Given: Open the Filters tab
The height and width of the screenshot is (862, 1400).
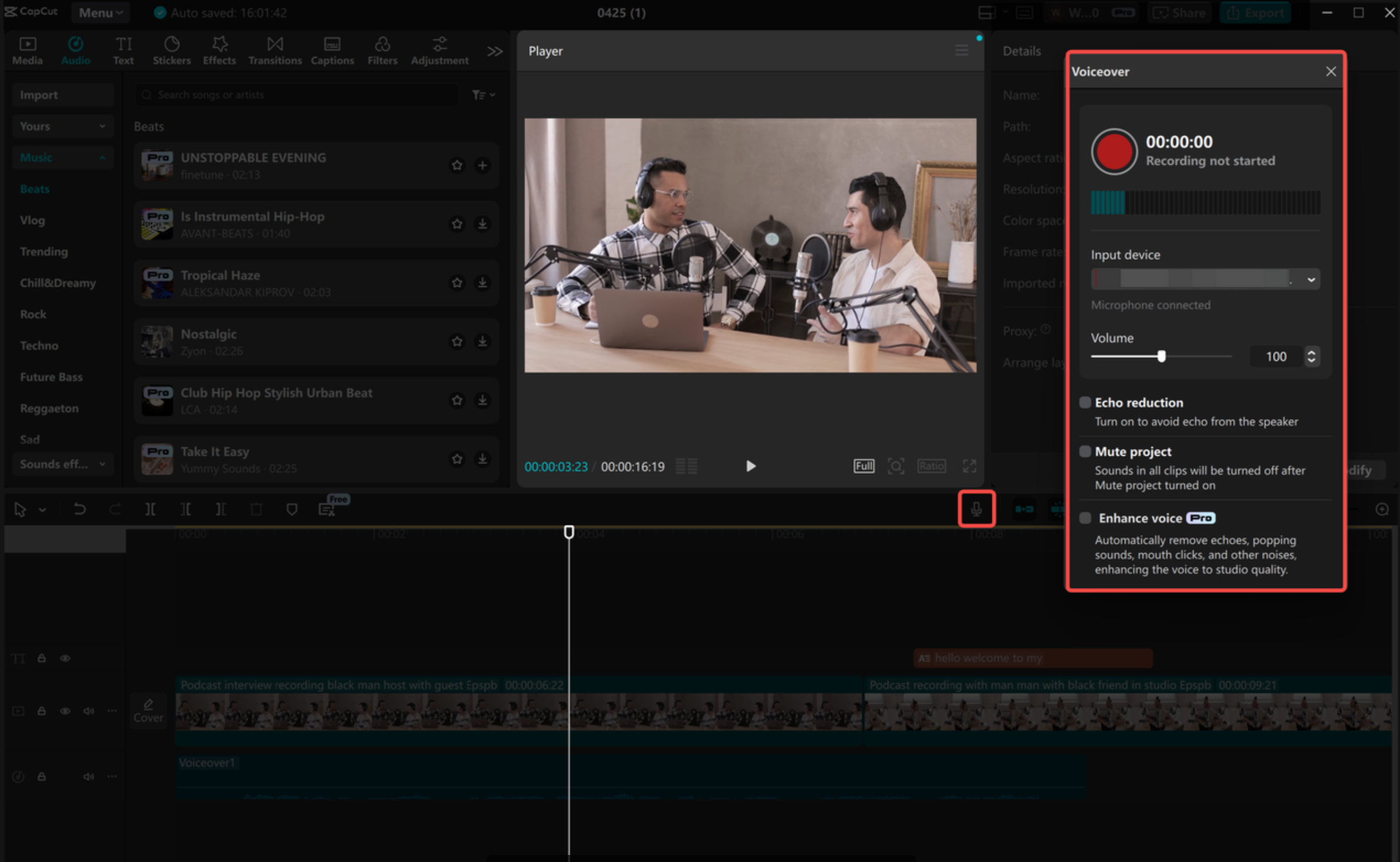Looking at the screenshot, I should pyautogui.click(x=382, y=51).
